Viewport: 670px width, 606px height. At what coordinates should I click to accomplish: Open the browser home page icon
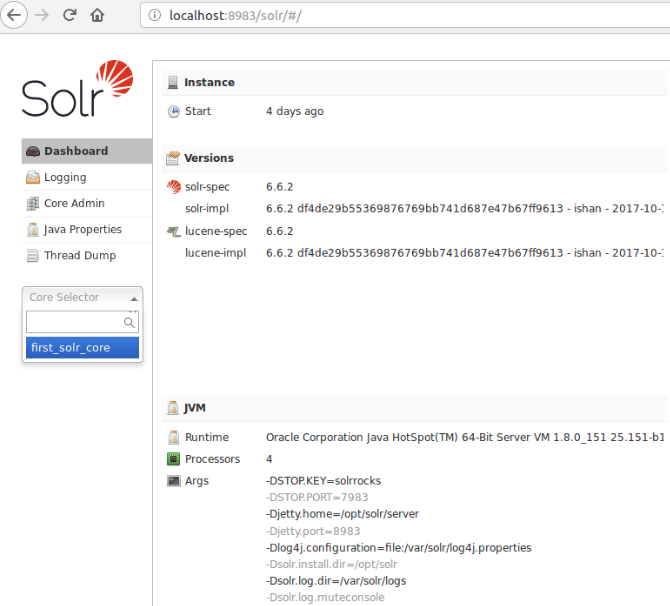coord(97,15)
